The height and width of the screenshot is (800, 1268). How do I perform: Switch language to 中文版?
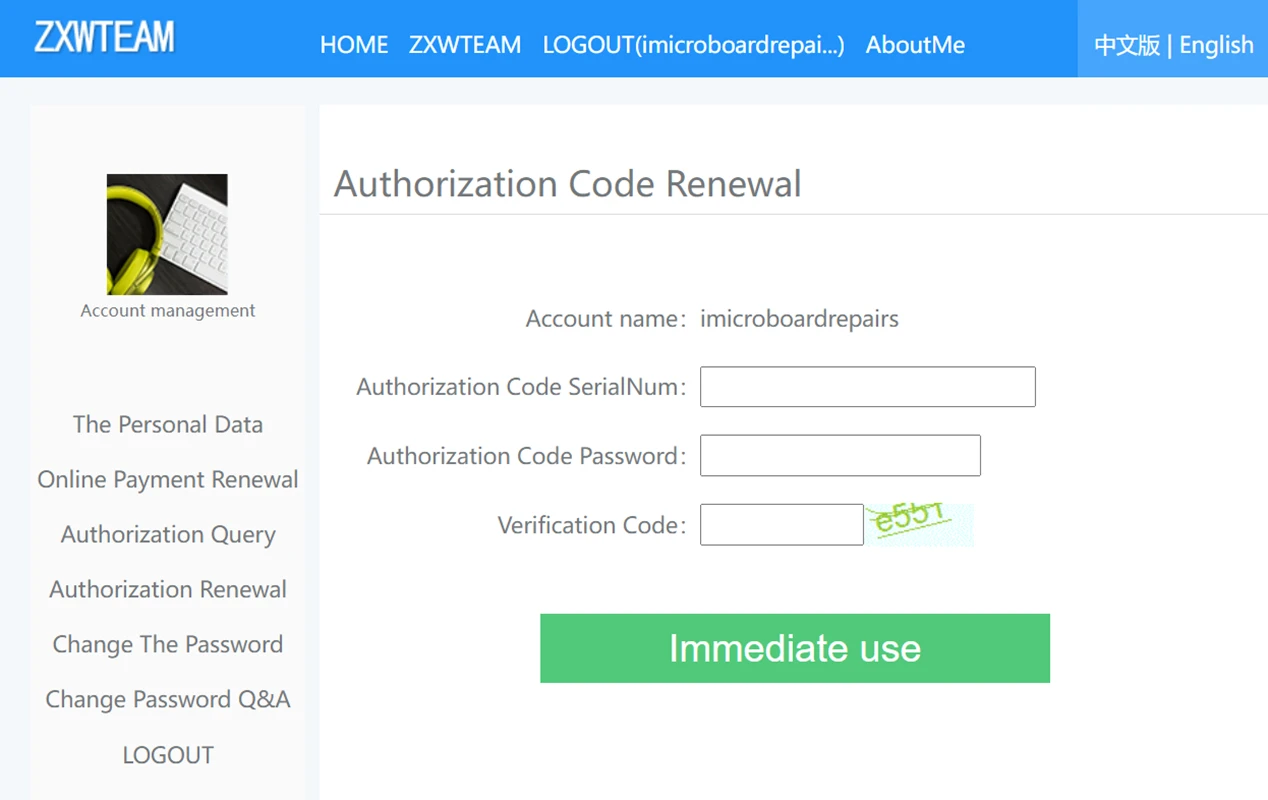[1126, 45]
